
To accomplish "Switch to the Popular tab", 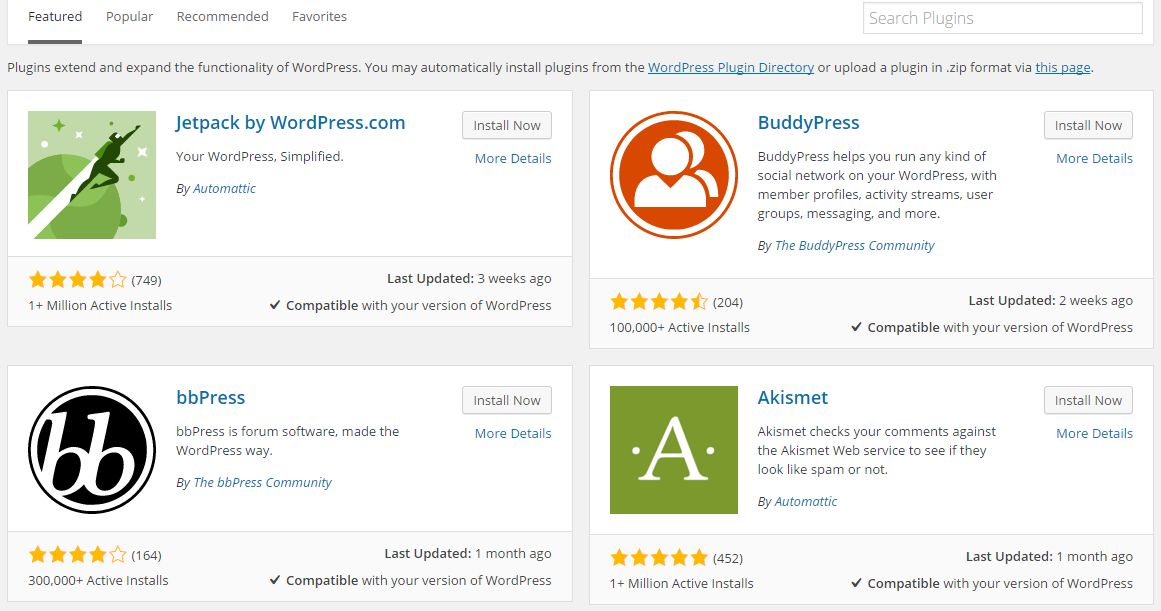I will pos(129,16).
